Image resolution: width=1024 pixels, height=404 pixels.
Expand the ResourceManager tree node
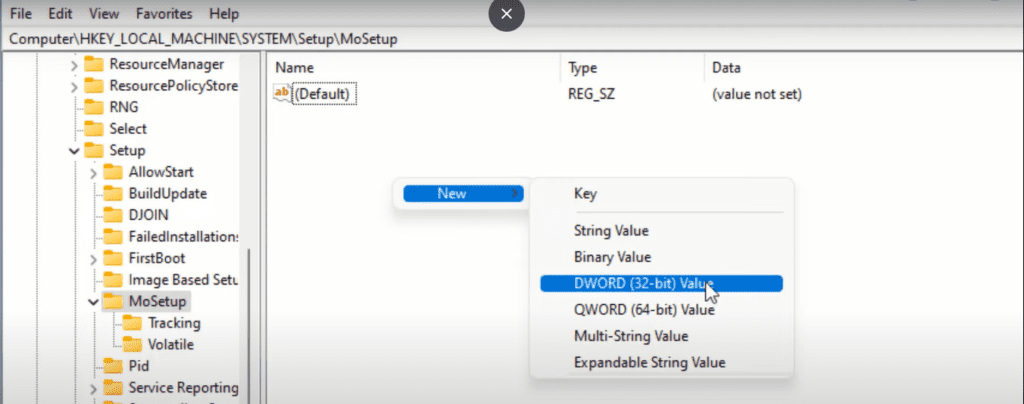pyautogui.click(x=74, y=64)
